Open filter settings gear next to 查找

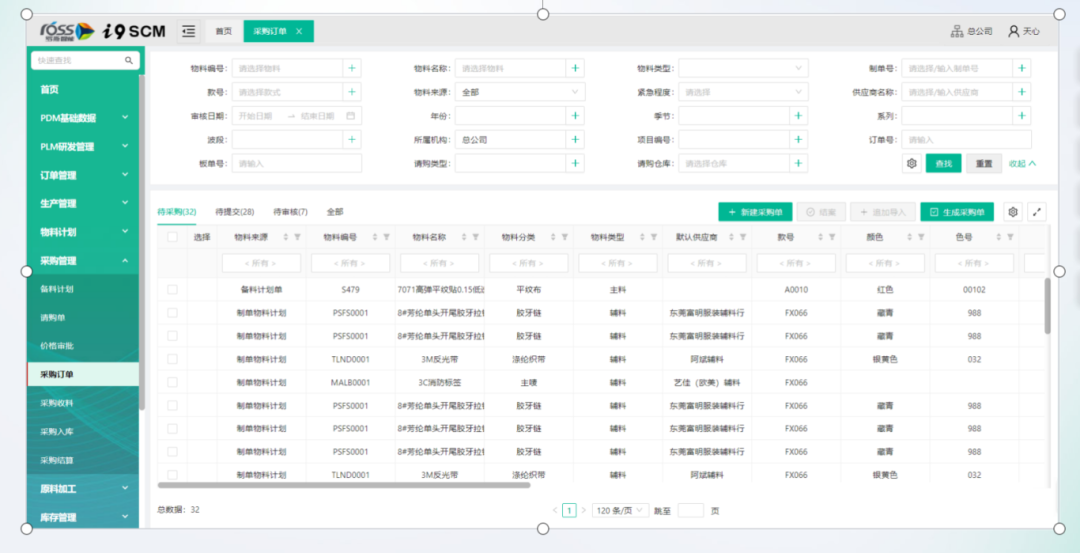pos(912,163)
